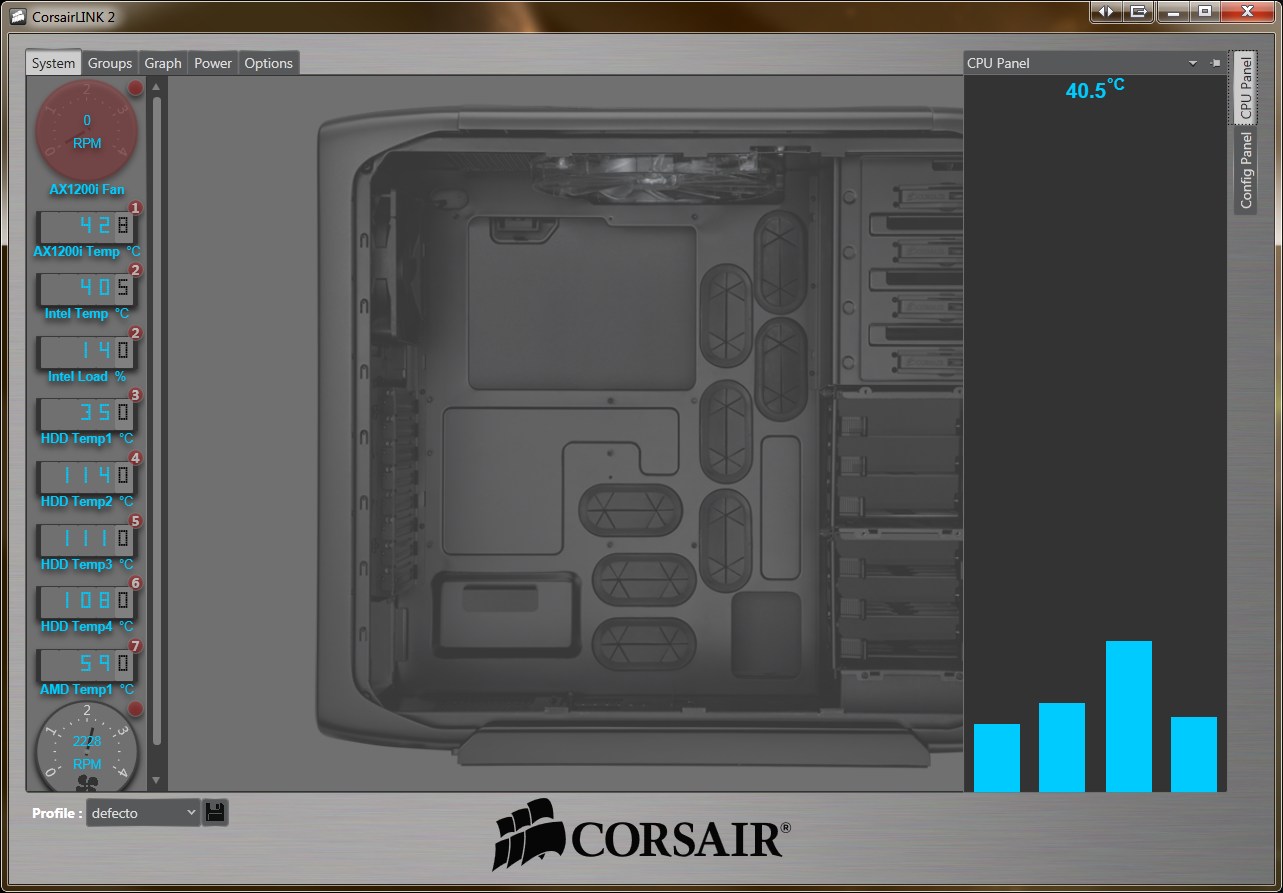Click the tallest blue CPU core bar

1128,715
